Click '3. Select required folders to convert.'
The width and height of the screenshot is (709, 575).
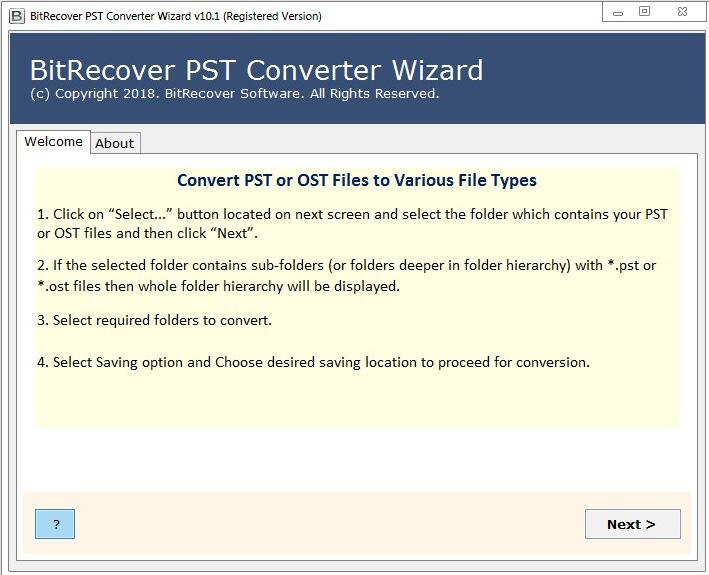[x=154, y=320]
